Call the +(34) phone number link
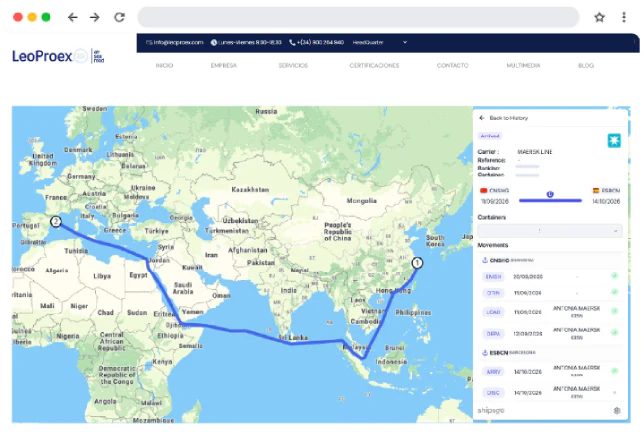Image resolution: width=644 pixels, height=443 pixels. pyautogui.click(x=320, y=42)
